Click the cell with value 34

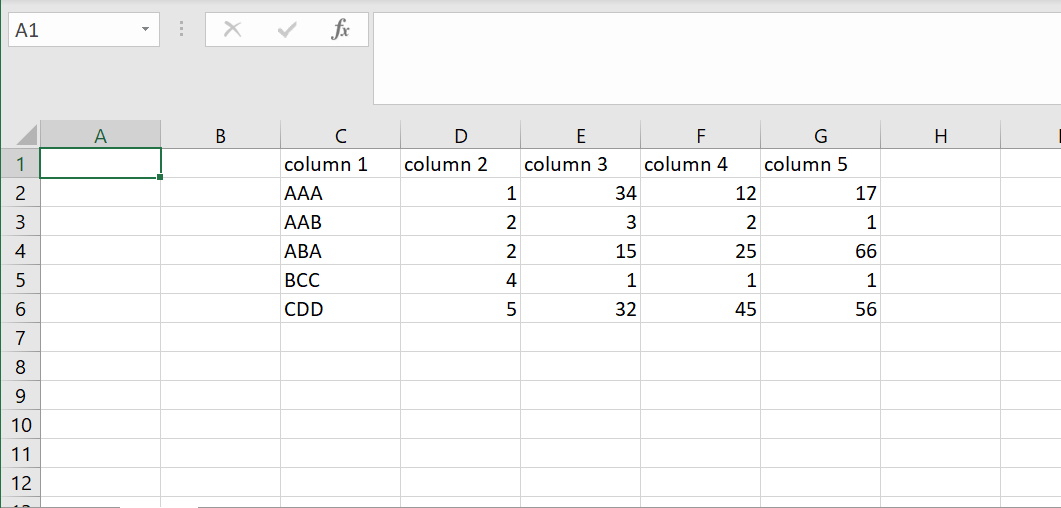[580, 193]
